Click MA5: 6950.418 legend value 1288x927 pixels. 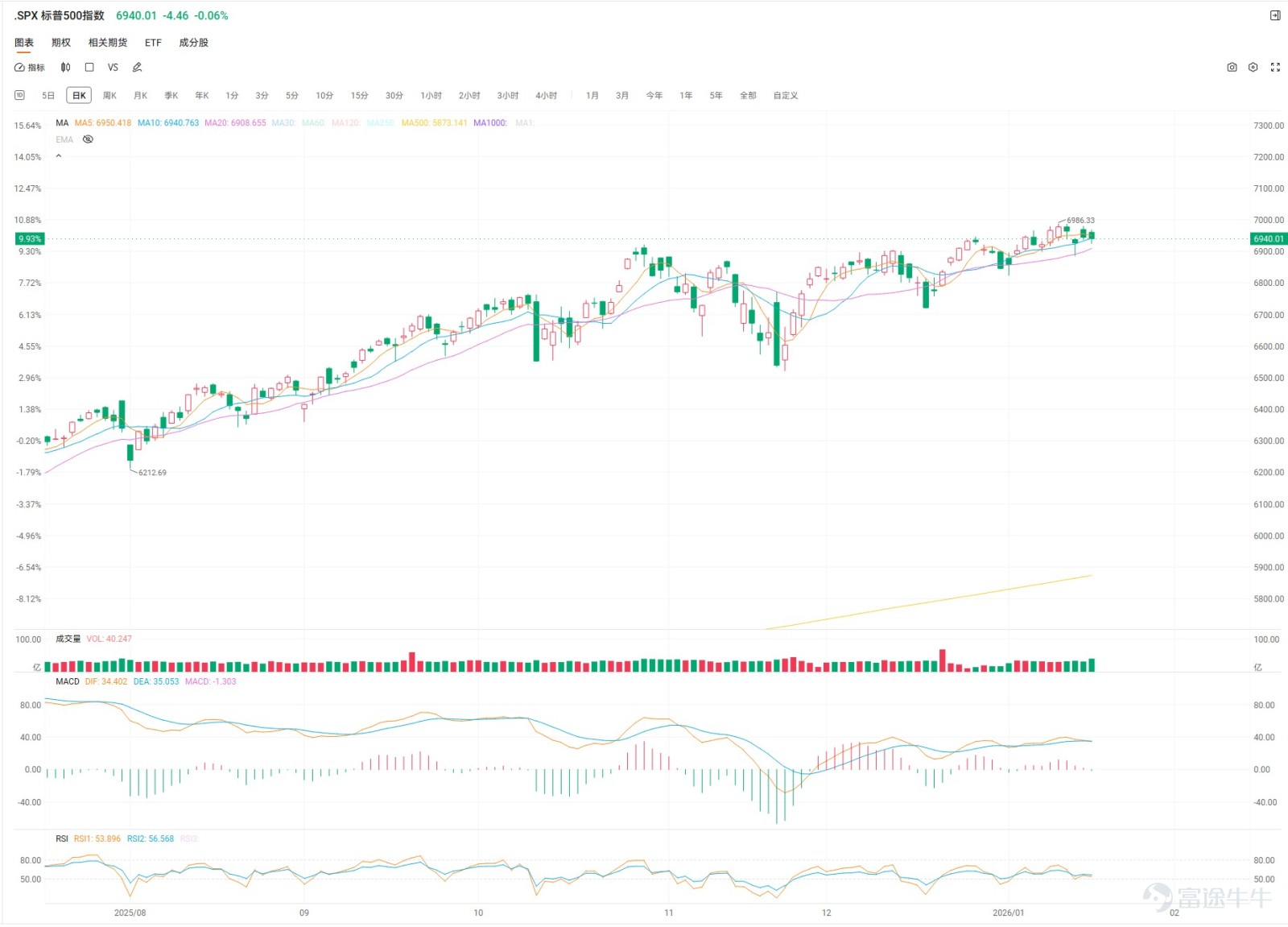point(103,123)
